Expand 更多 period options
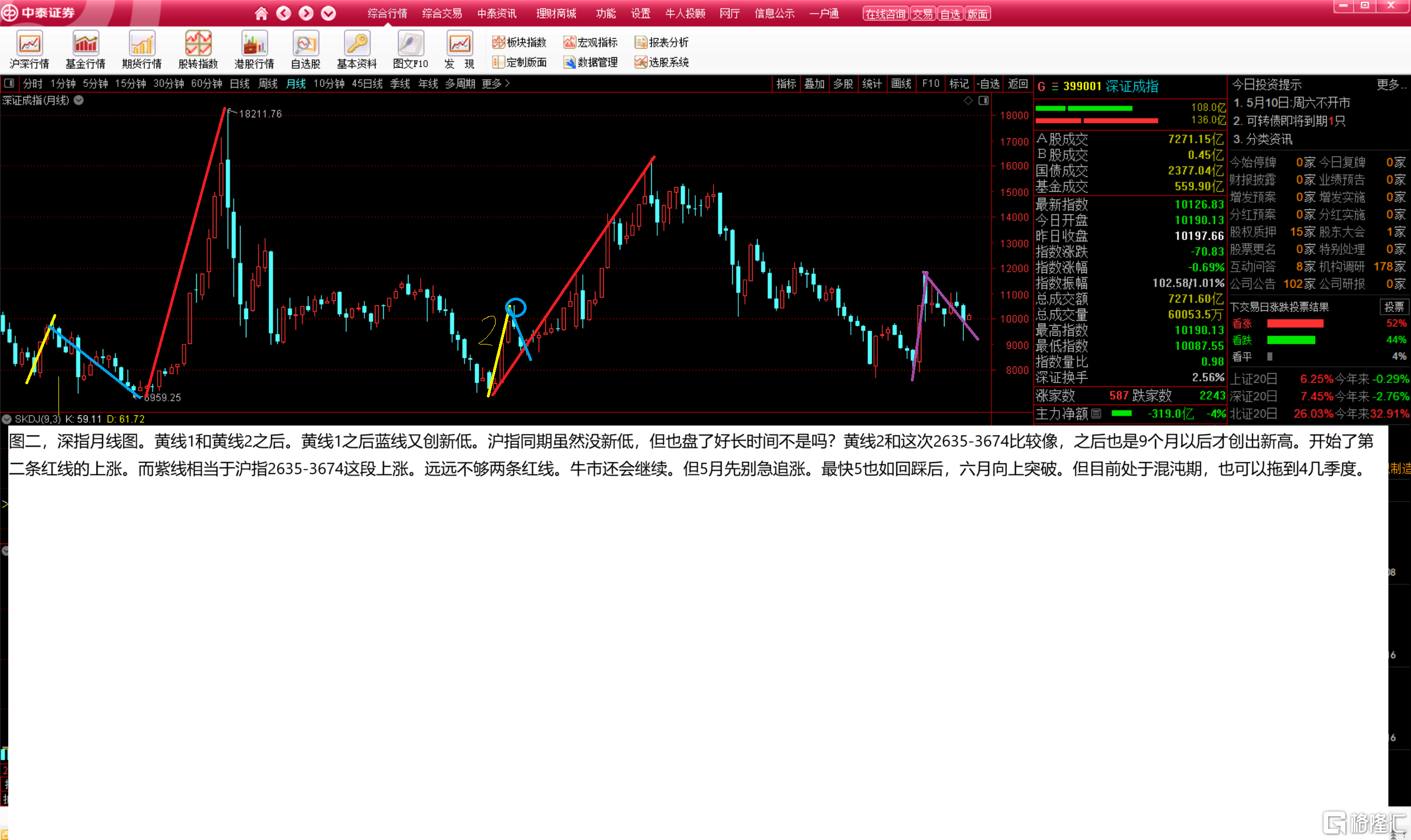This screenshot has height=840, width=1411. pos(496,84)
